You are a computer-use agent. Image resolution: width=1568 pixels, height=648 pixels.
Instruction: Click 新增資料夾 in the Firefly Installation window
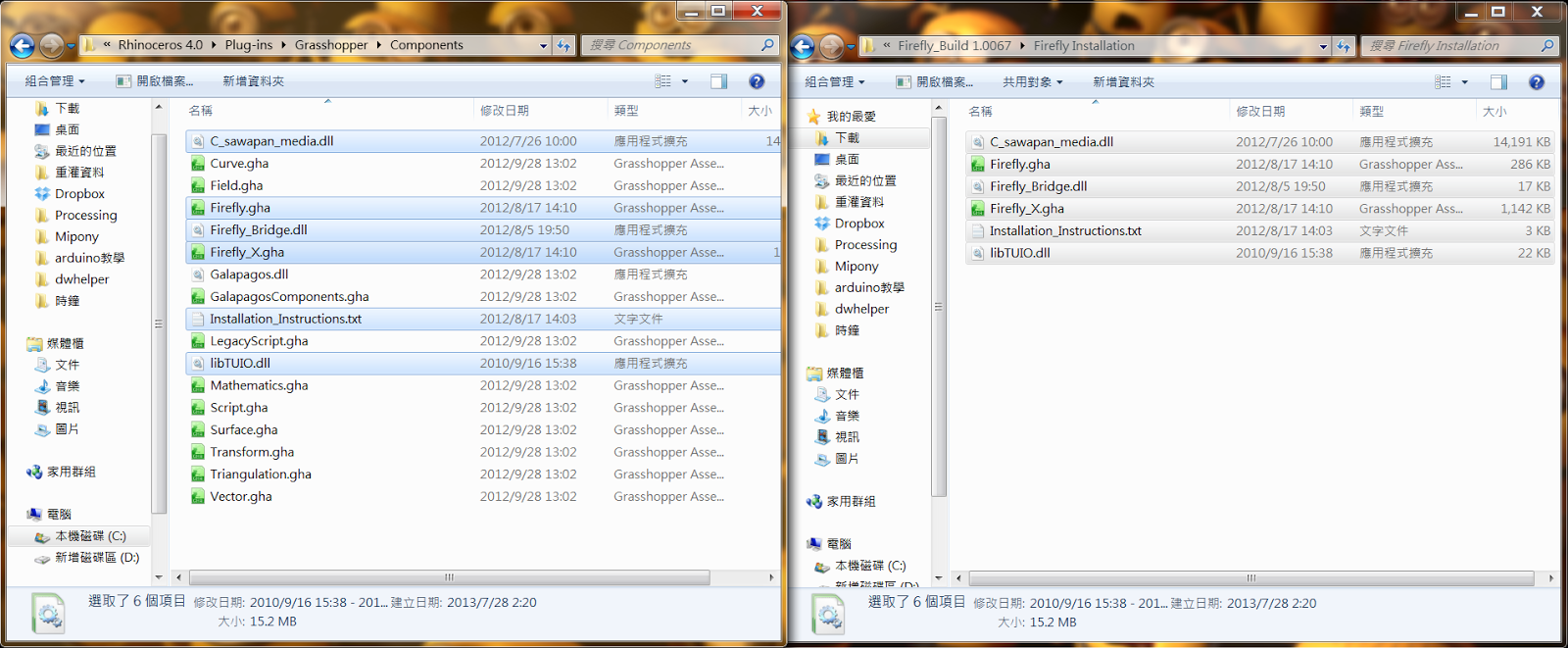point(1123,82)
